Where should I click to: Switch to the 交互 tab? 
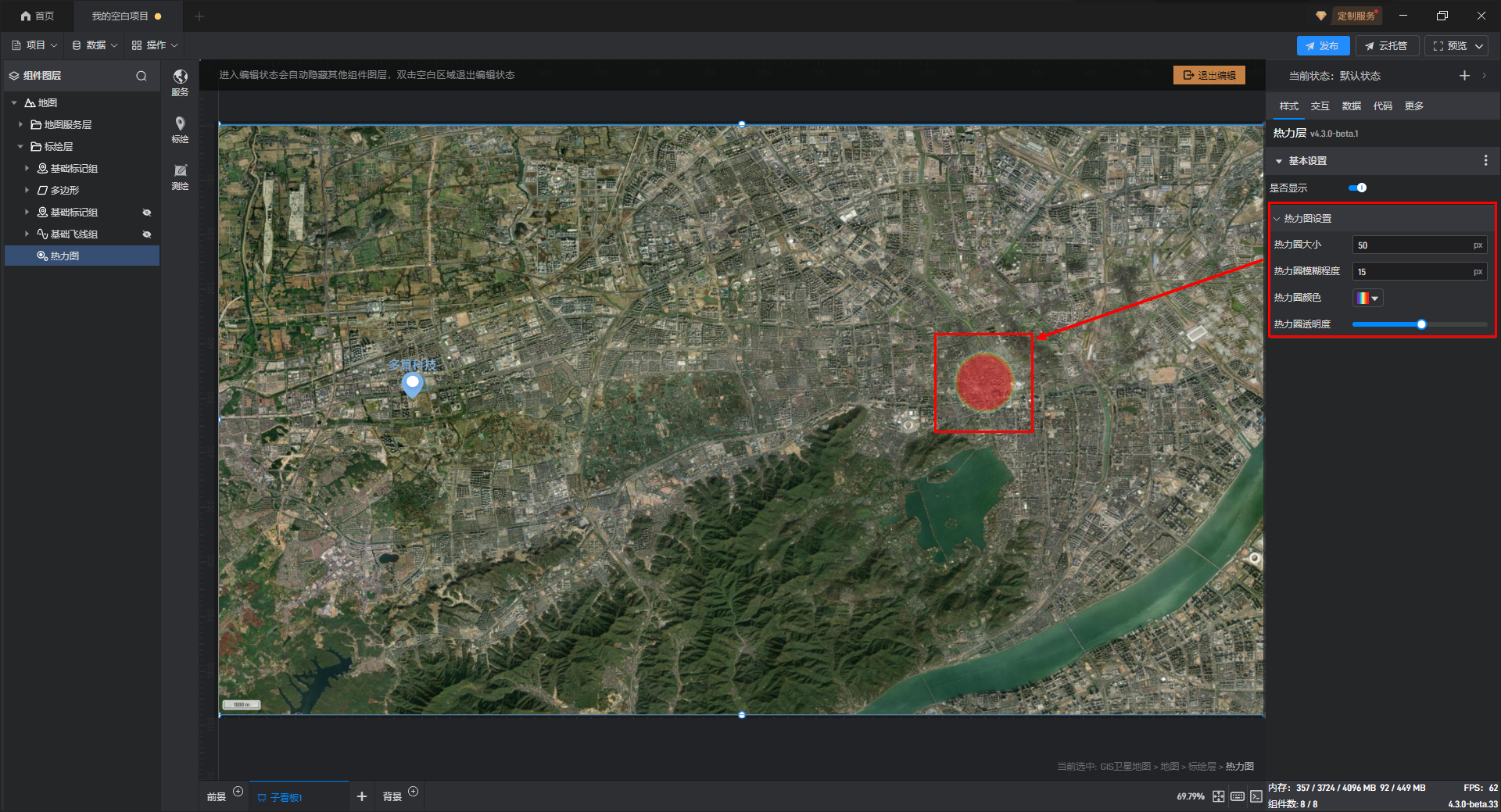coord(1320,106)
